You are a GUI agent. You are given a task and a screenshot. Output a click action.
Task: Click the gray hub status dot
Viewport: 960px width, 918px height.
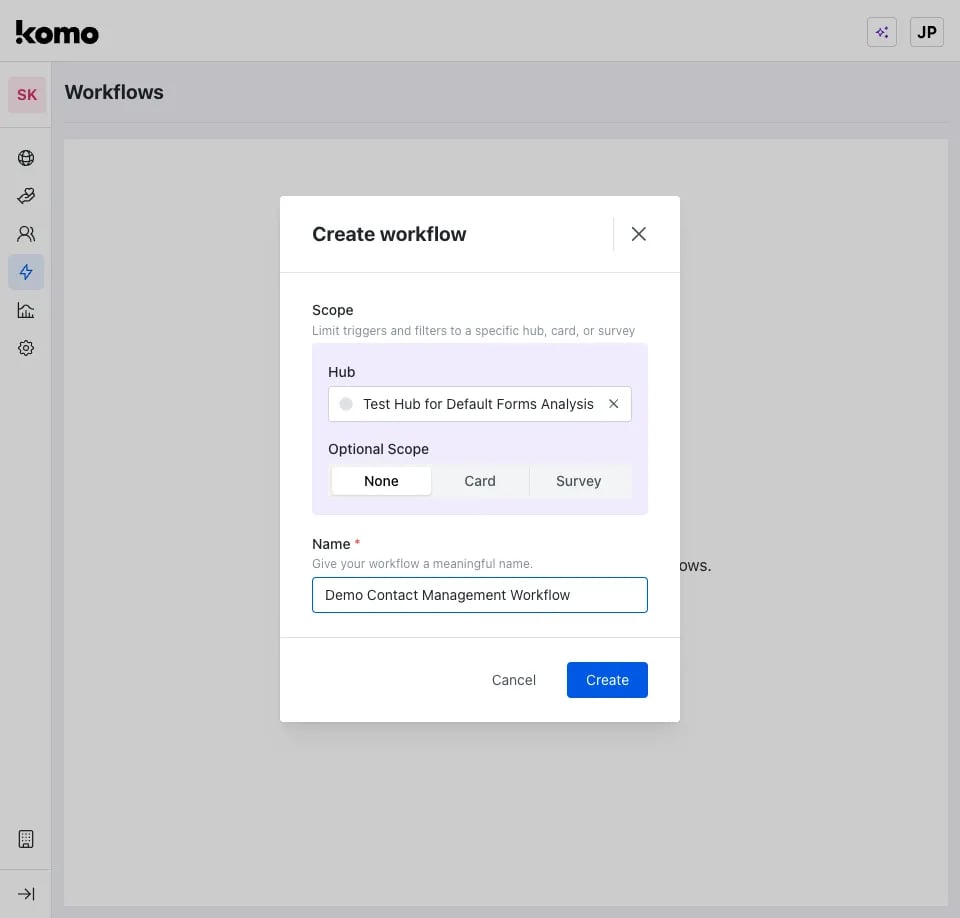(x=346, y=404)
